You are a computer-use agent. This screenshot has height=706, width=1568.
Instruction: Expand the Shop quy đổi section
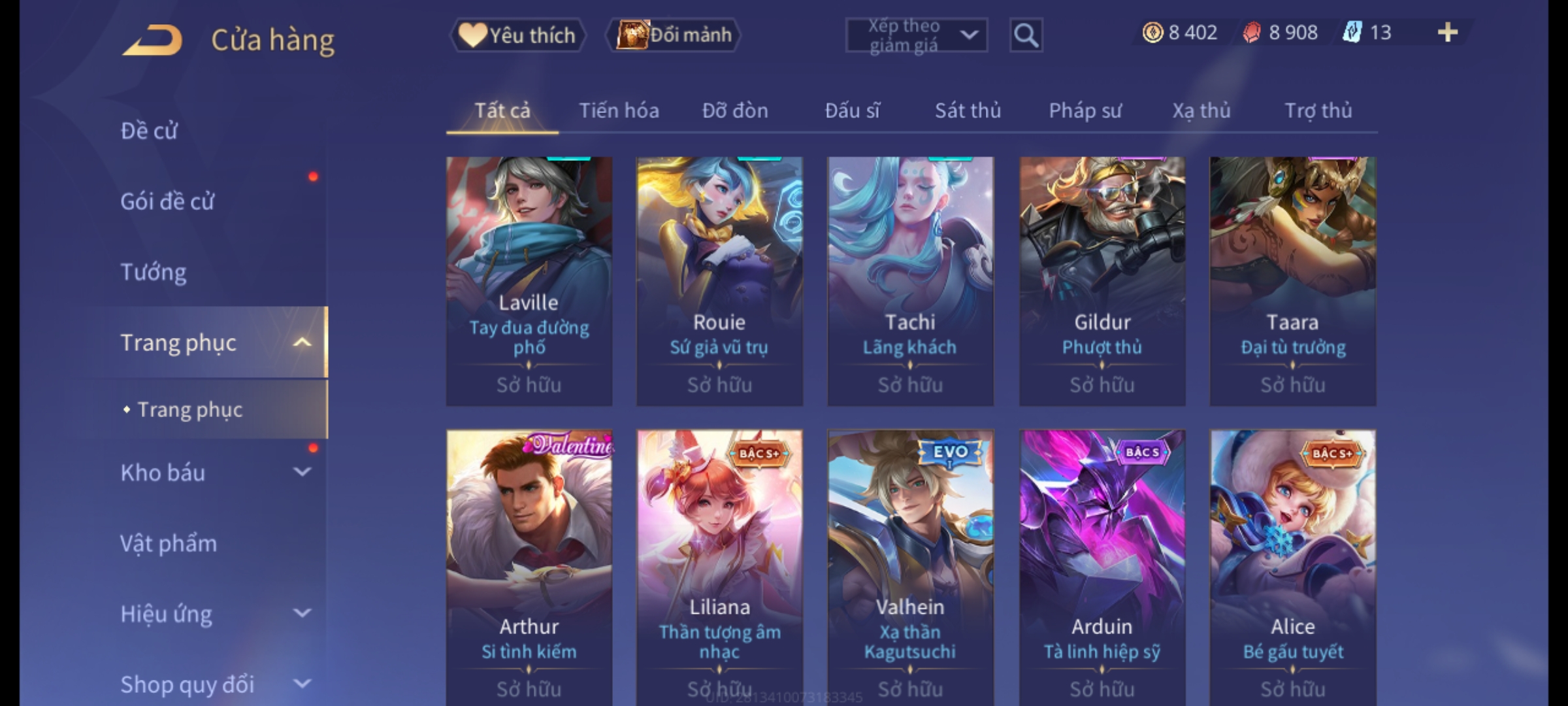pos(302,684)
